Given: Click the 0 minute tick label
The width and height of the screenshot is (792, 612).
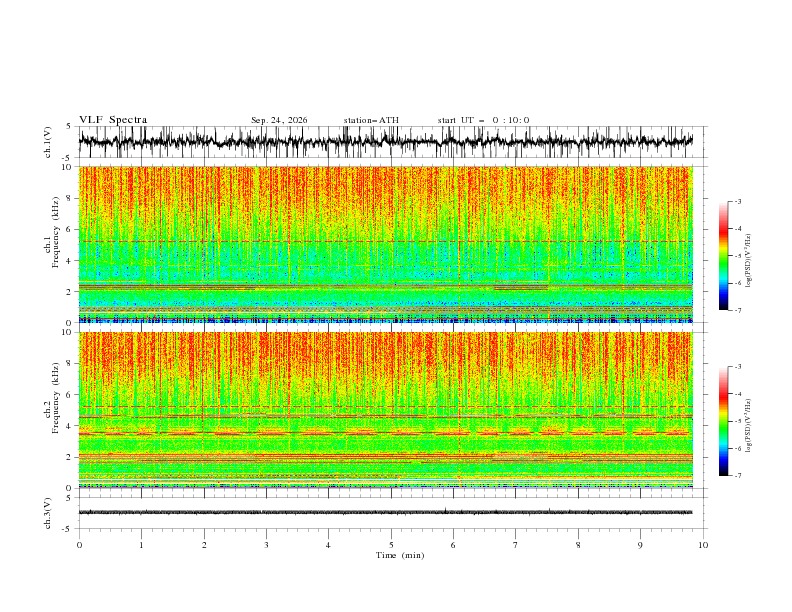Looking at the screenshot, I should pos(79,545).
